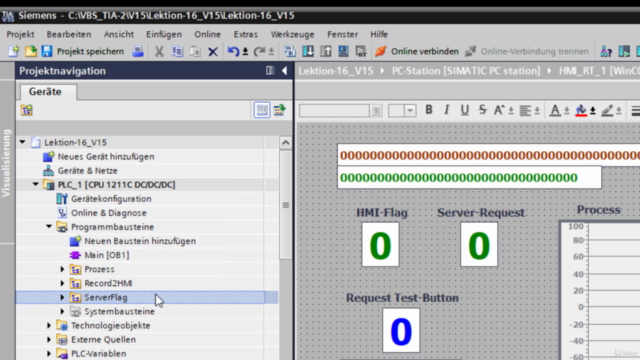Open the Einfügen menu

tap(164, 34)
